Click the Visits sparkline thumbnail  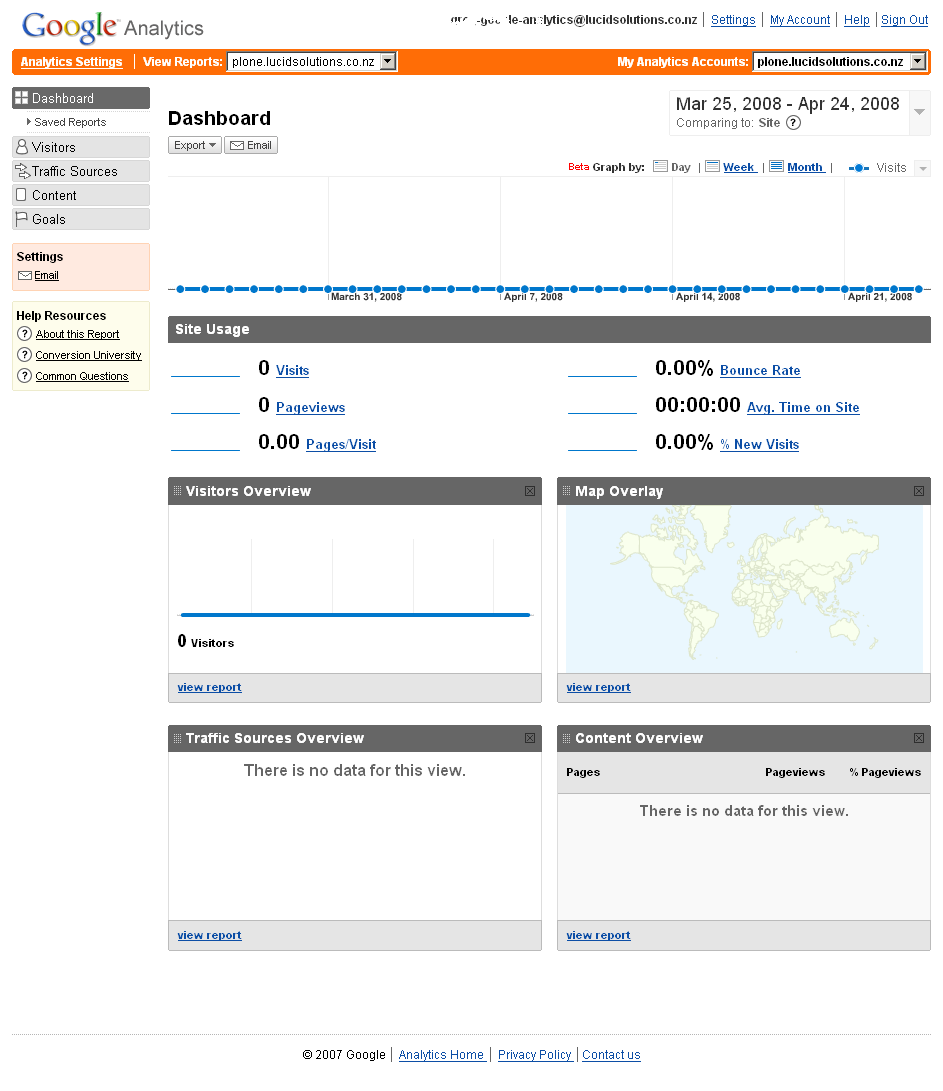(x=205, y=369)
